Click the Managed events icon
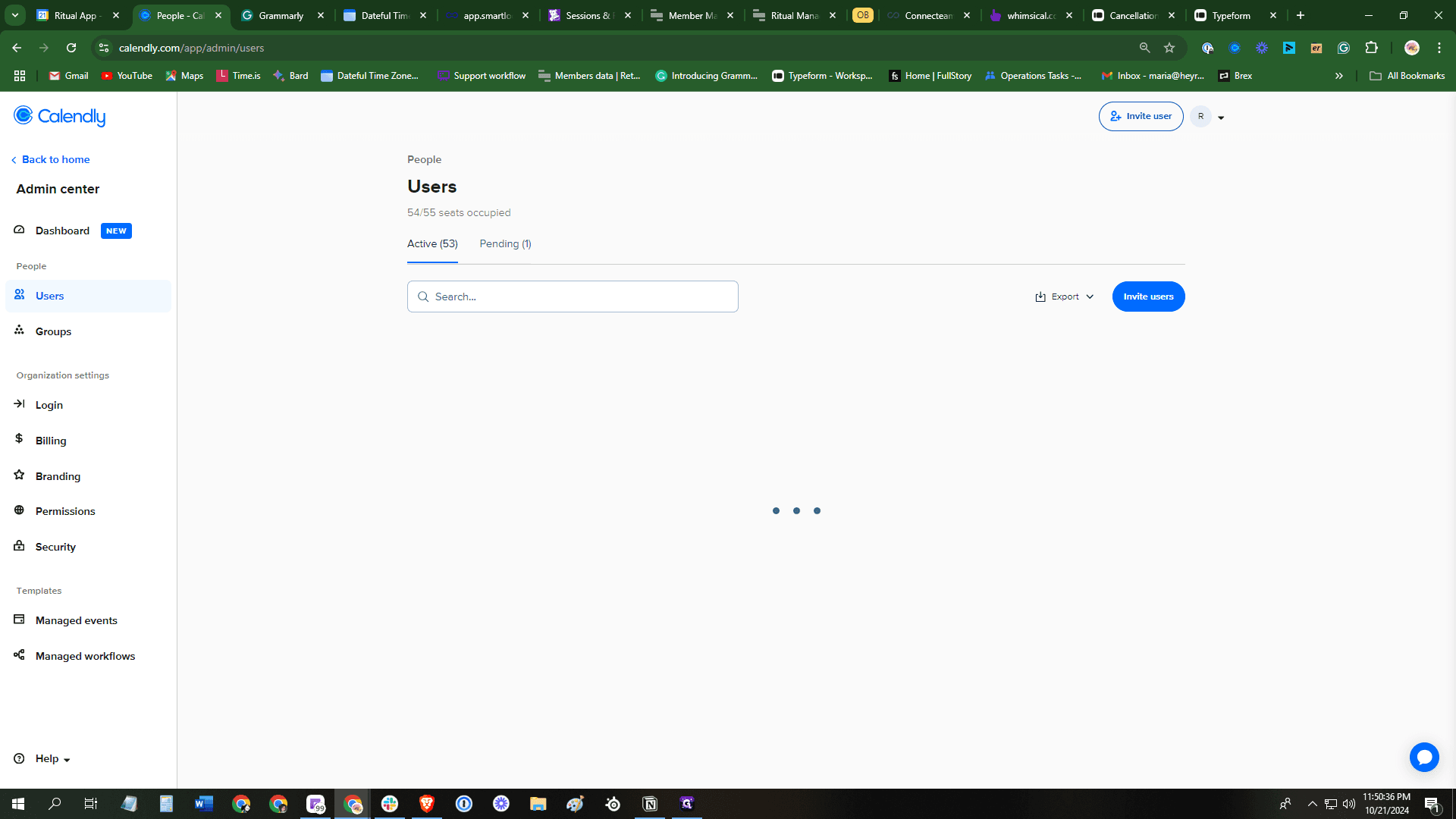1456x819 pixels. (x=19, y=620)
